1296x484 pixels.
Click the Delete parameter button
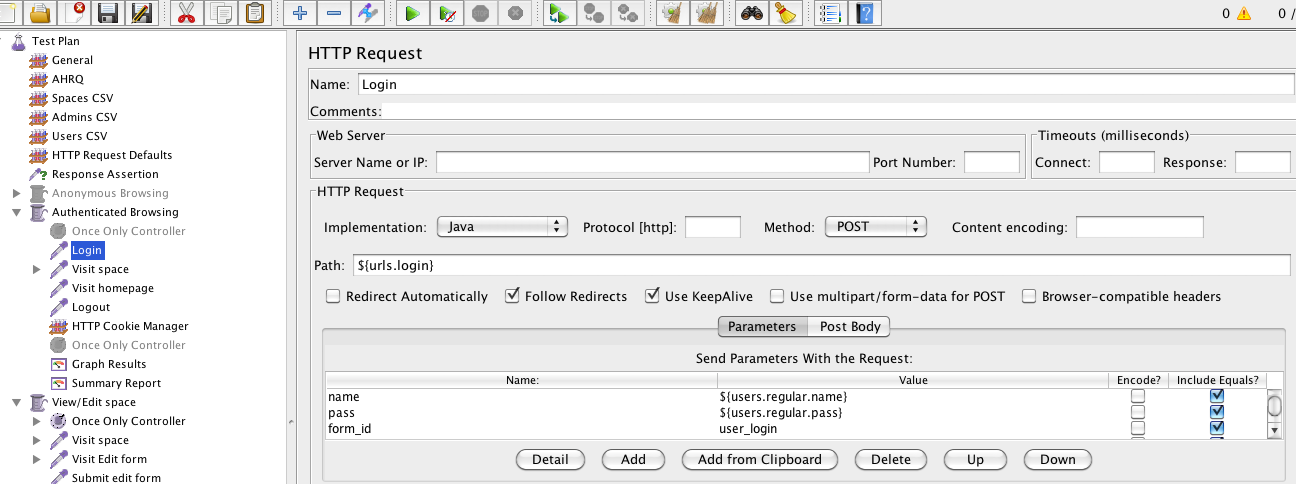[890, 459]
